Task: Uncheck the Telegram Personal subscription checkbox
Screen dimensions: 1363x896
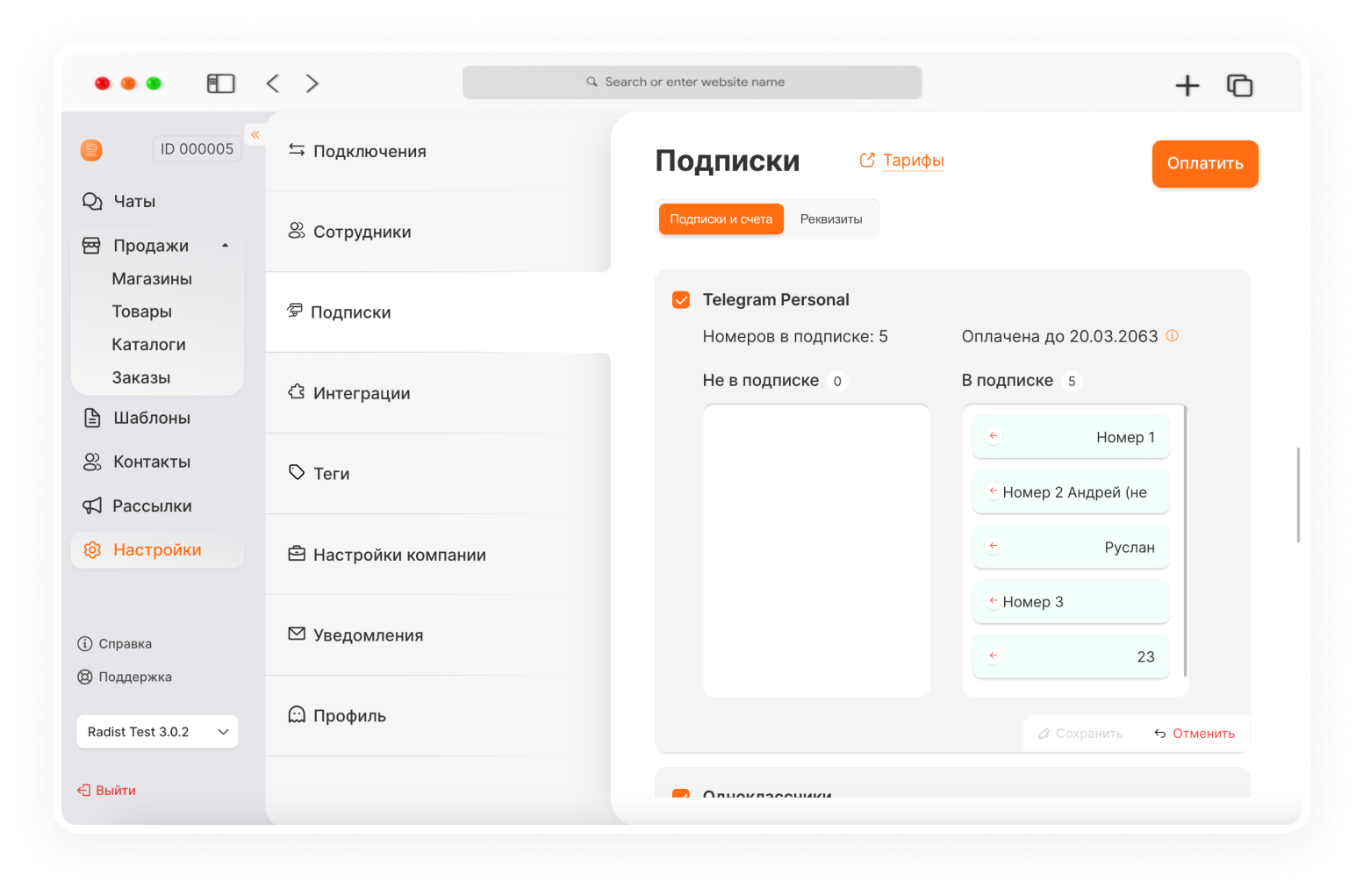Action: pyautogui.click(x=681, y=300)
